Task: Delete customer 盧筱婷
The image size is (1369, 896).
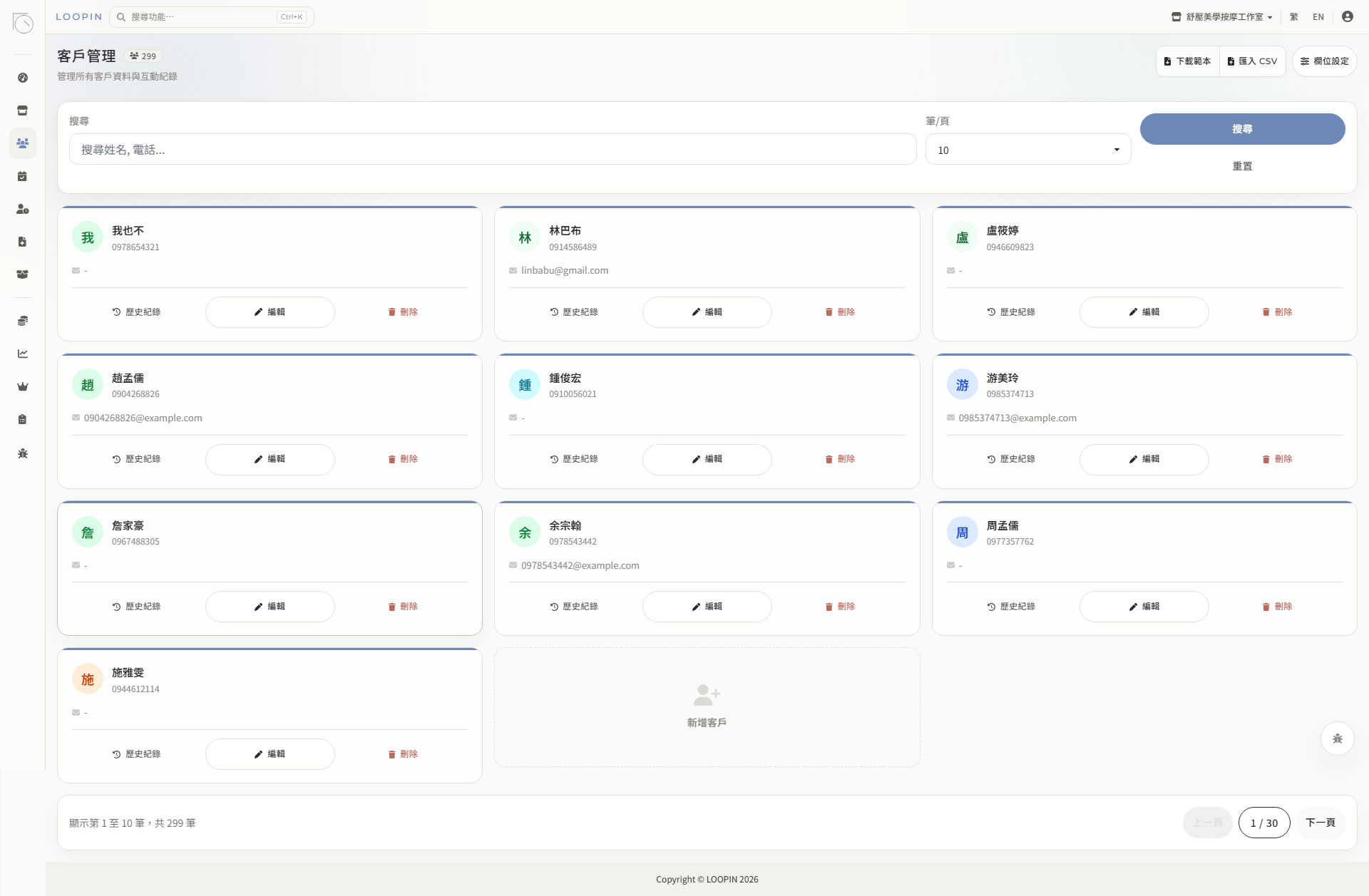Action: [1277, 312]
